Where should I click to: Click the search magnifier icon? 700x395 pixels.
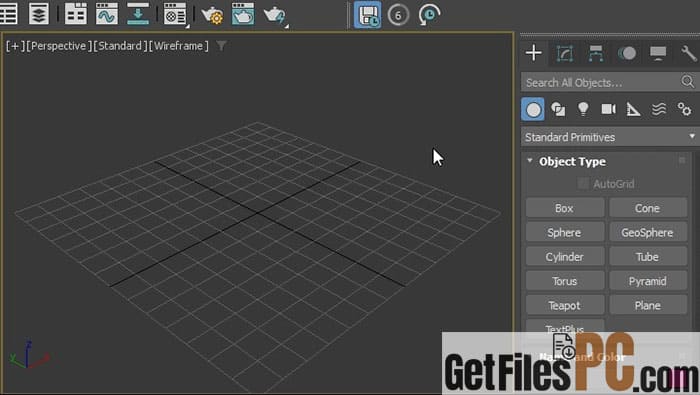coord(688,82)
